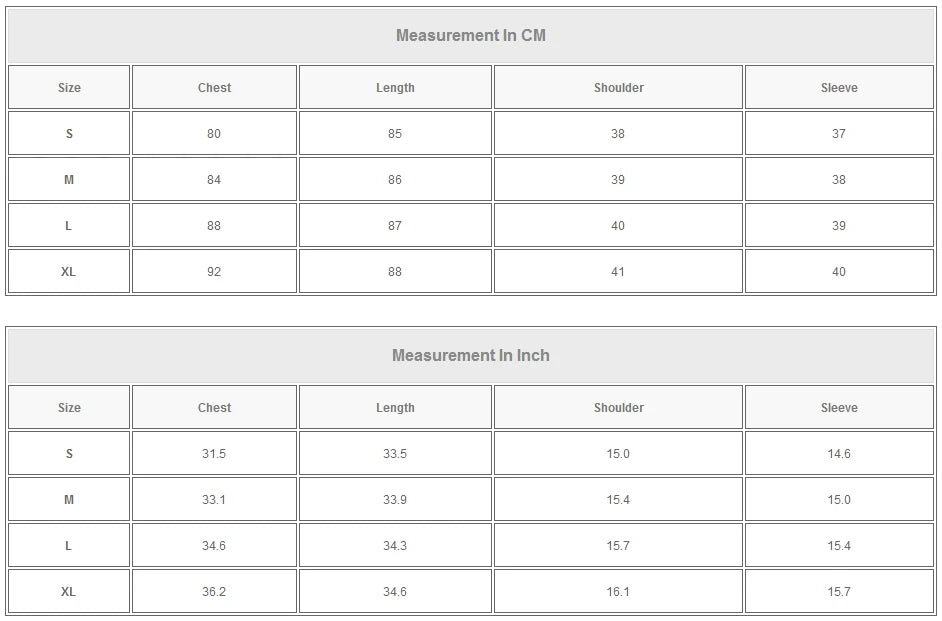Image resolution: width=942 pixels, height=621 pixels.
Task: Click the length value 86 for size M
Action: 395,180
